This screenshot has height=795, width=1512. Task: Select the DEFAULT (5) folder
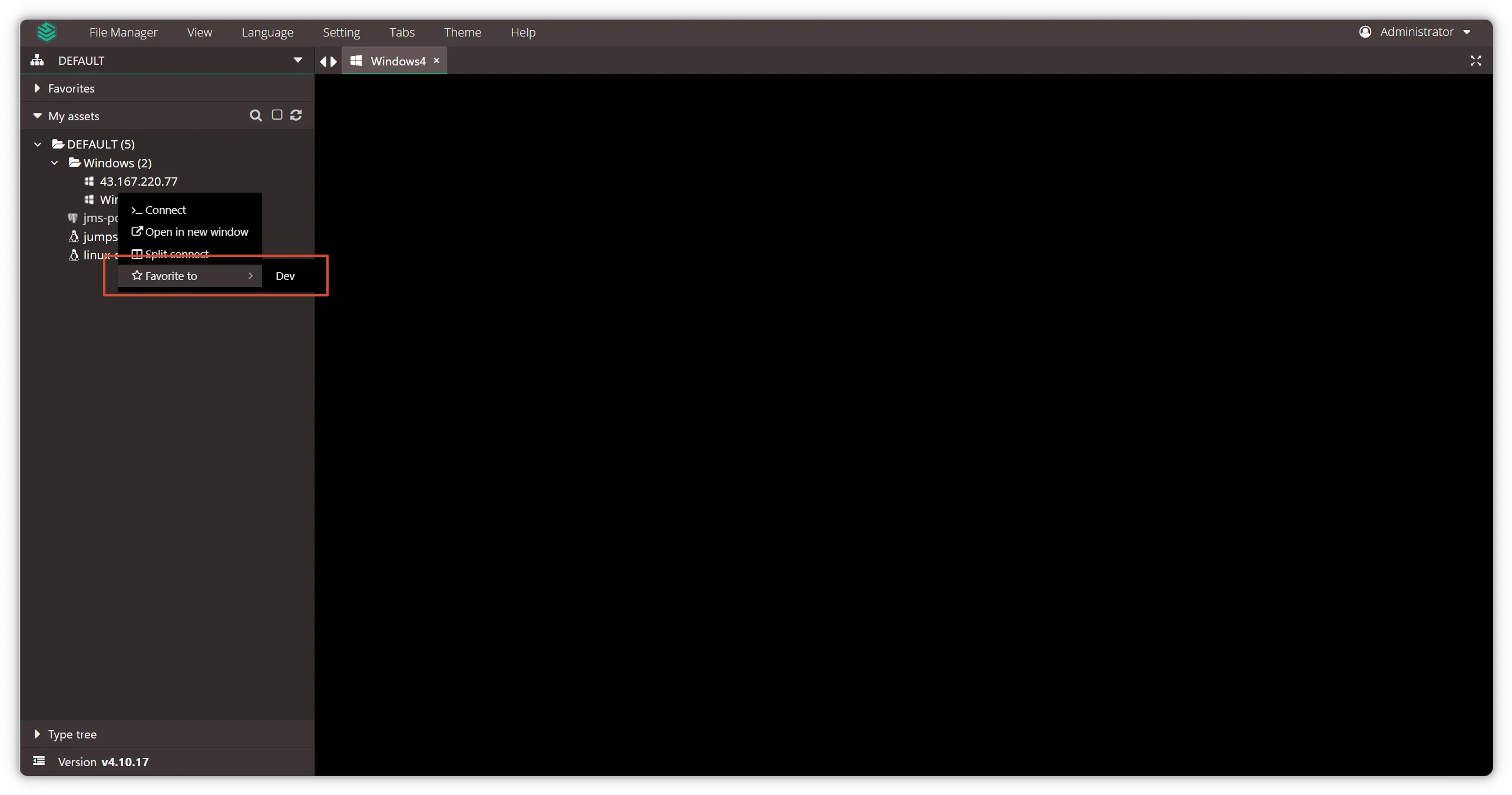[x=93, y=144]
